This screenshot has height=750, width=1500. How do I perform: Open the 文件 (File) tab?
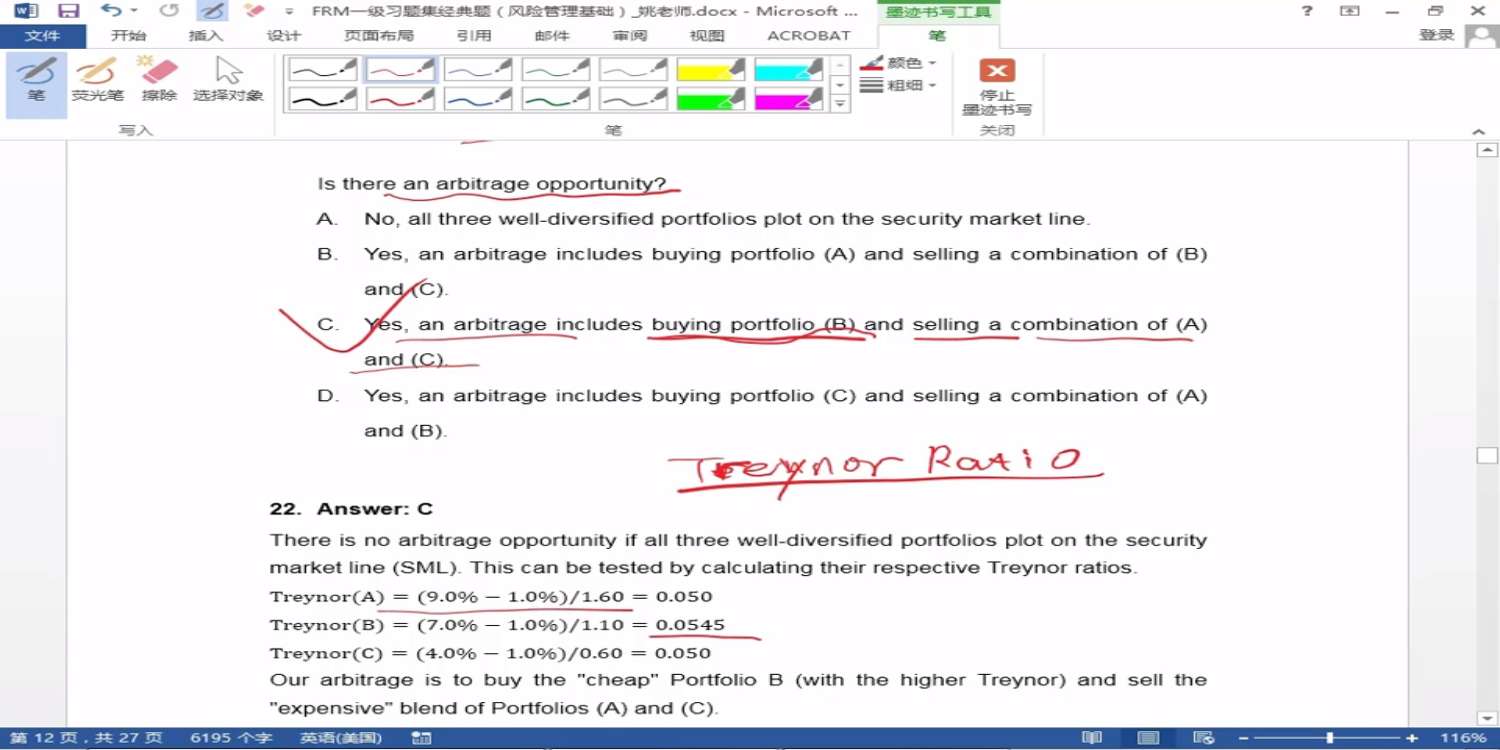coord(42,36)
